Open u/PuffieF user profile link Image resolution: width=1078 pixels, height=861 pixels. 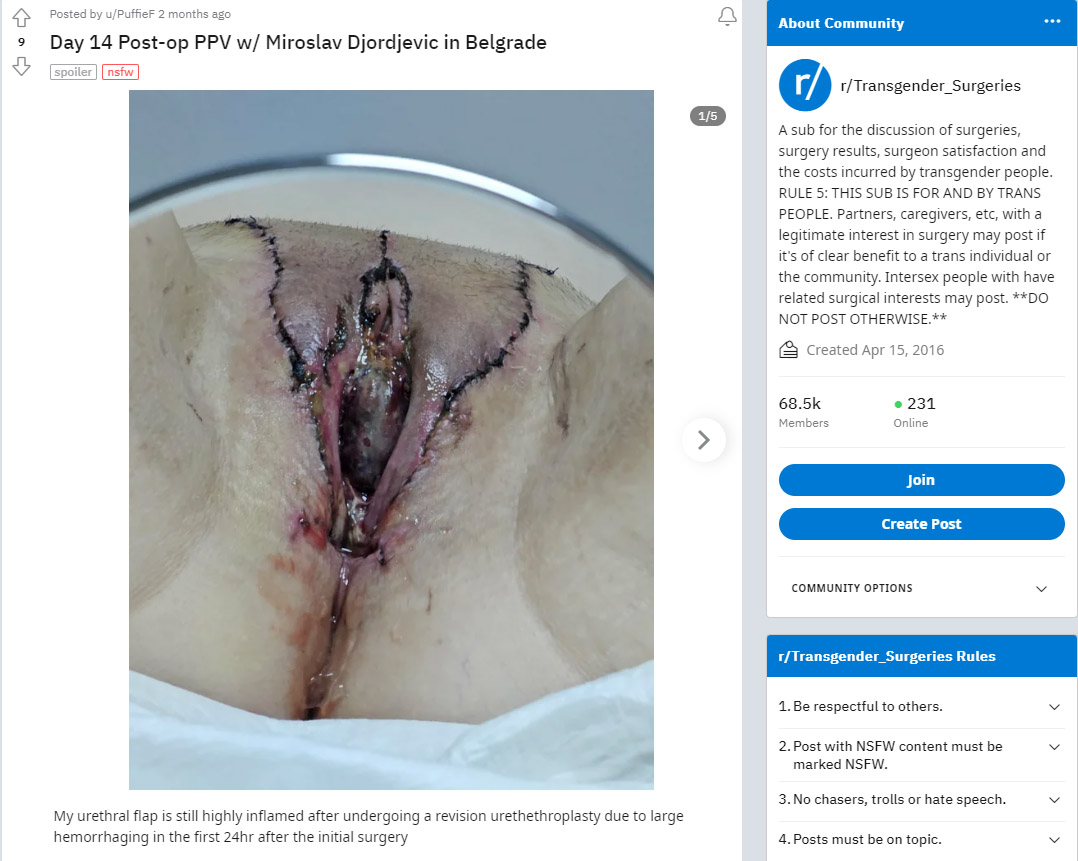point(130,14)
